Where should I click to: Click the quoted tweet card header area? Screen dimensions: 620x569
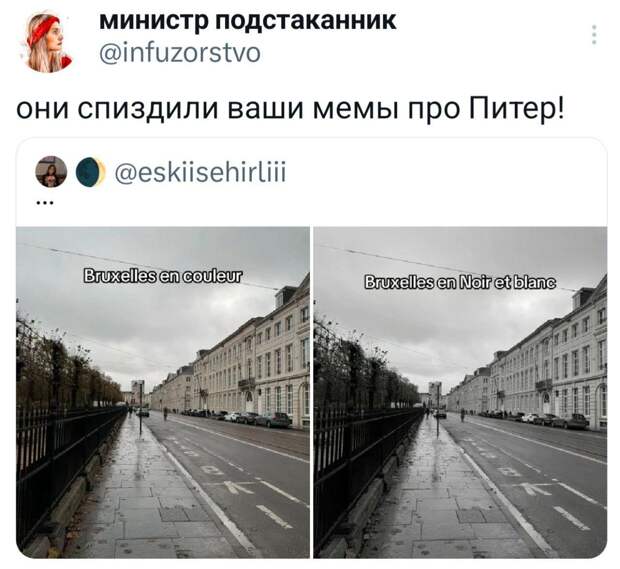[312, 181]
